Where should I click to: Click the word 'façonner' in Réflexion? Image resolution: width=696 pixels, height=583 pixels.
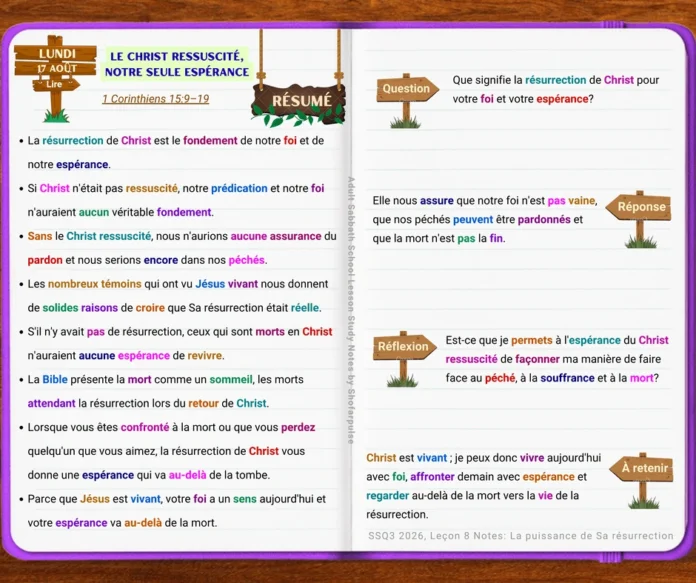(538, 359)
